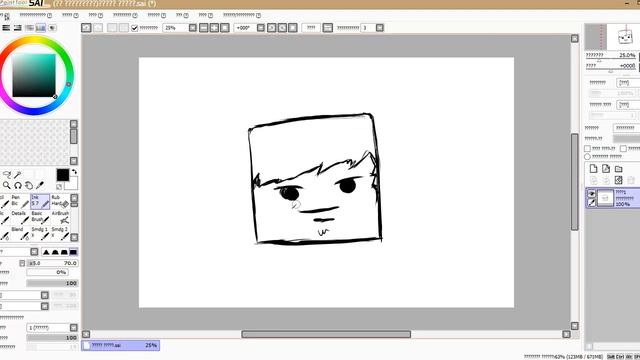Select the flattest brush edge shape

tap(73, 252)
